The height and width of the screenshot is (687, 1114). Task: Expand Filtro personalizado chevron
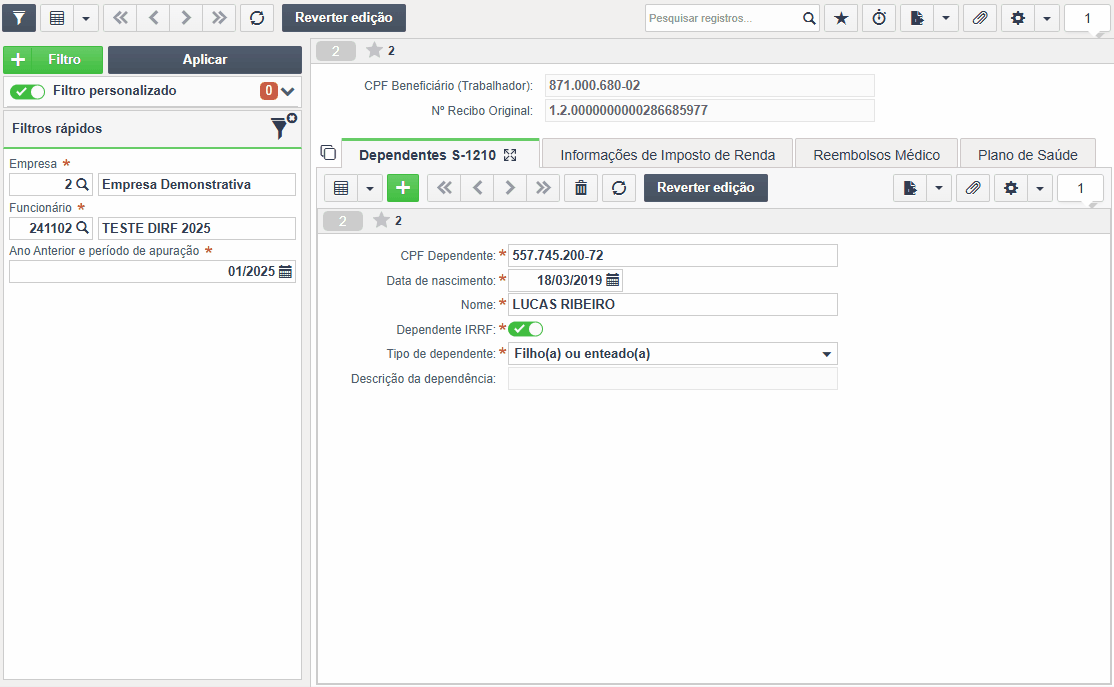tap(288, 91)
